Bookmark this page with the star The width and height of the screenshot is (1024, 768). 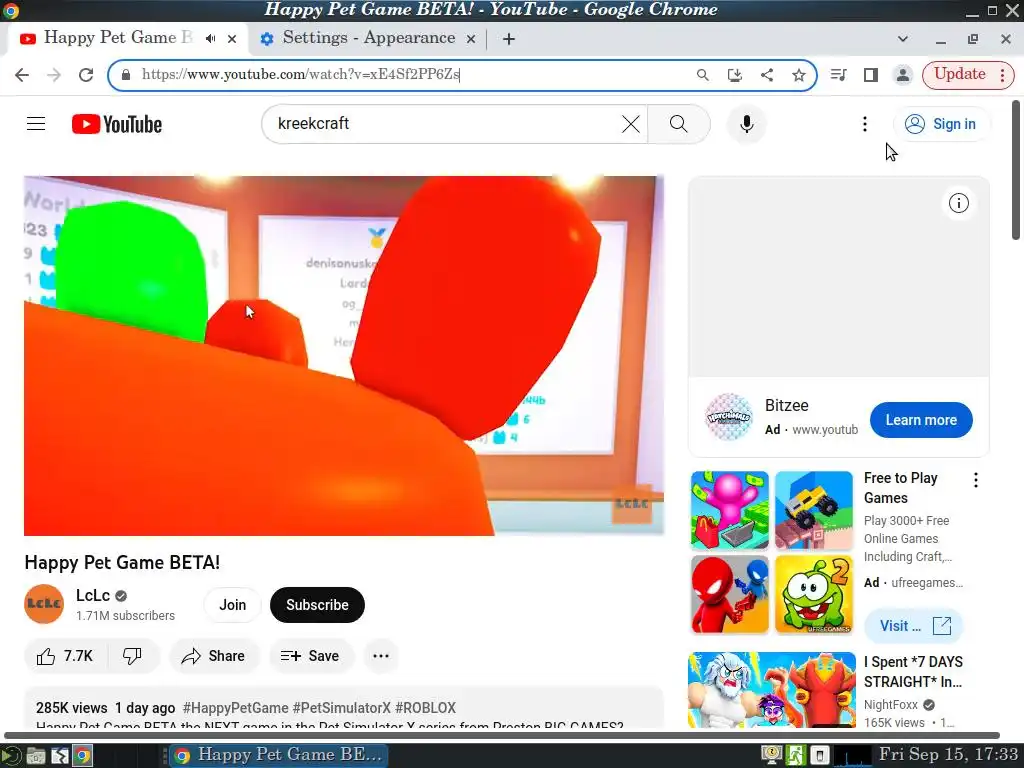coord(799,75)
